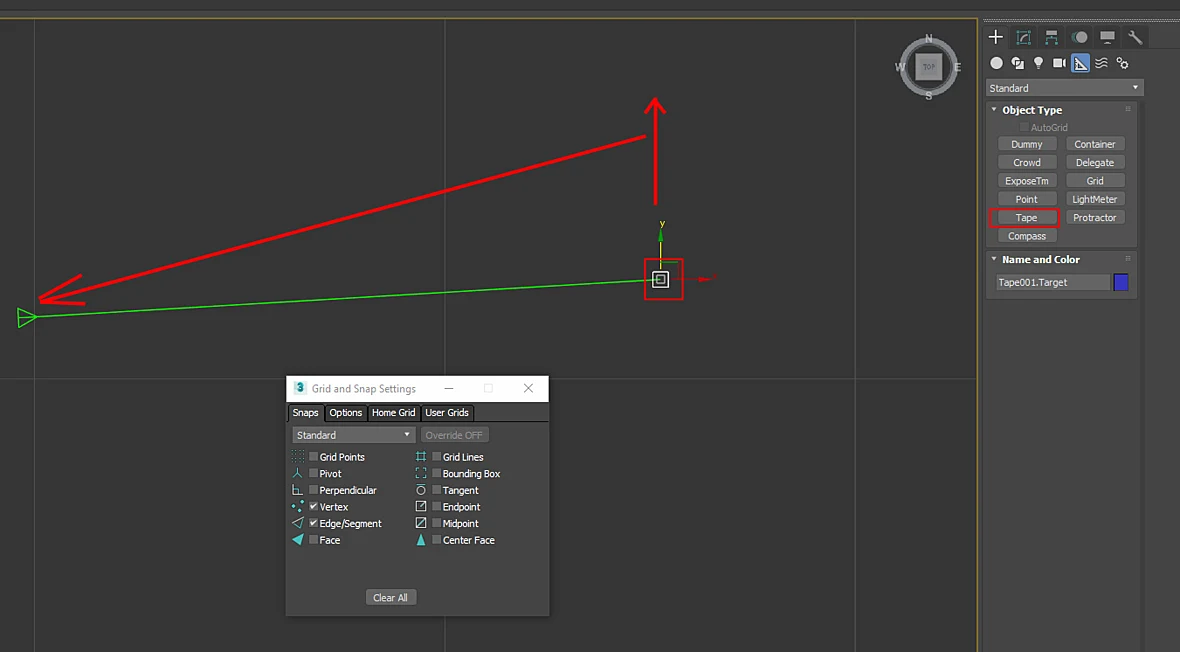This screenshot has height=652, width=1180.
Task: Switch to the Options tab
Action: click(345, 413)
